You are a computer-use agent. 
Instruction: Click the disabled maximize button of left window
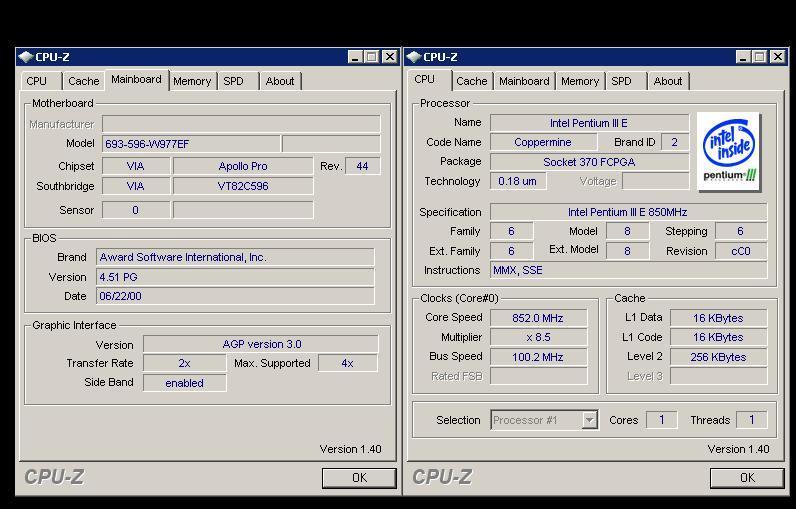372,57
